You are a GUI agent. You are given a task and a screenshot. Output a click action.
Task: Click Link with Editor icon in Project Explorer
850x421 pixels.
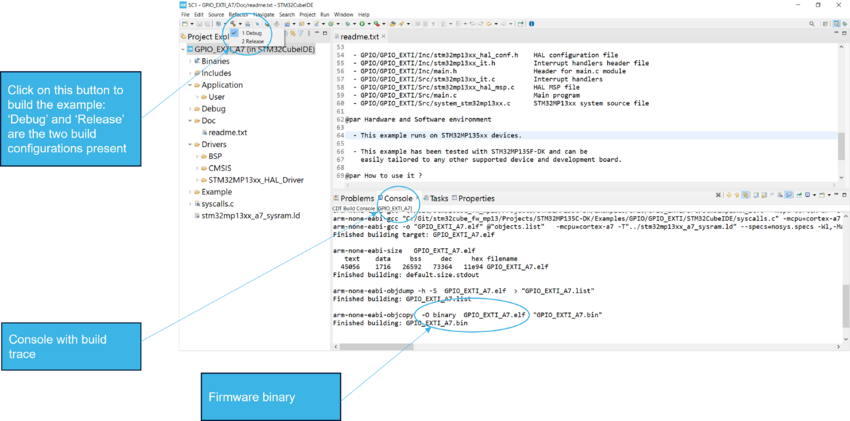pos(293,33)
